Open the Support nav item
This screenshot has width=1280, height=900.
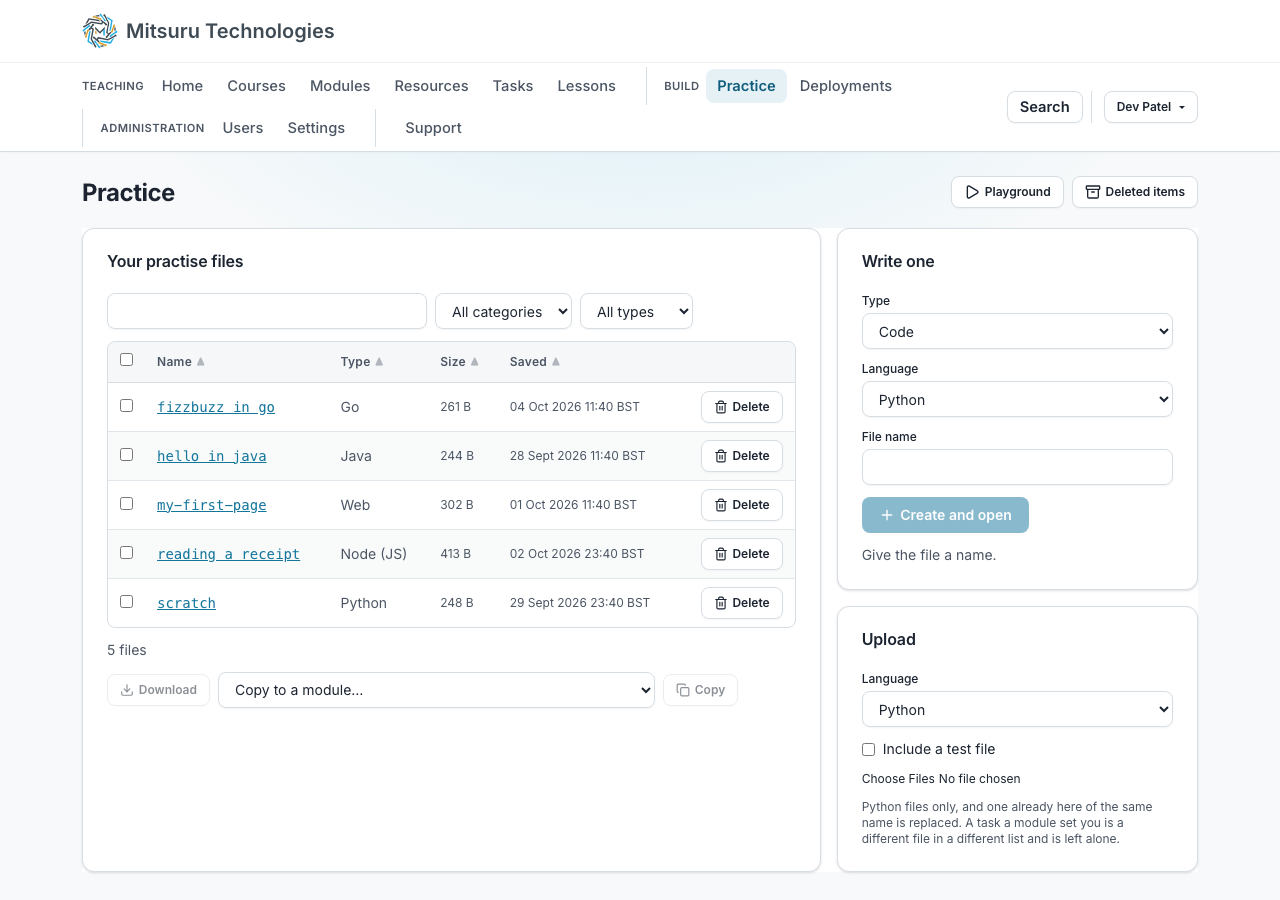coord(433,128)
